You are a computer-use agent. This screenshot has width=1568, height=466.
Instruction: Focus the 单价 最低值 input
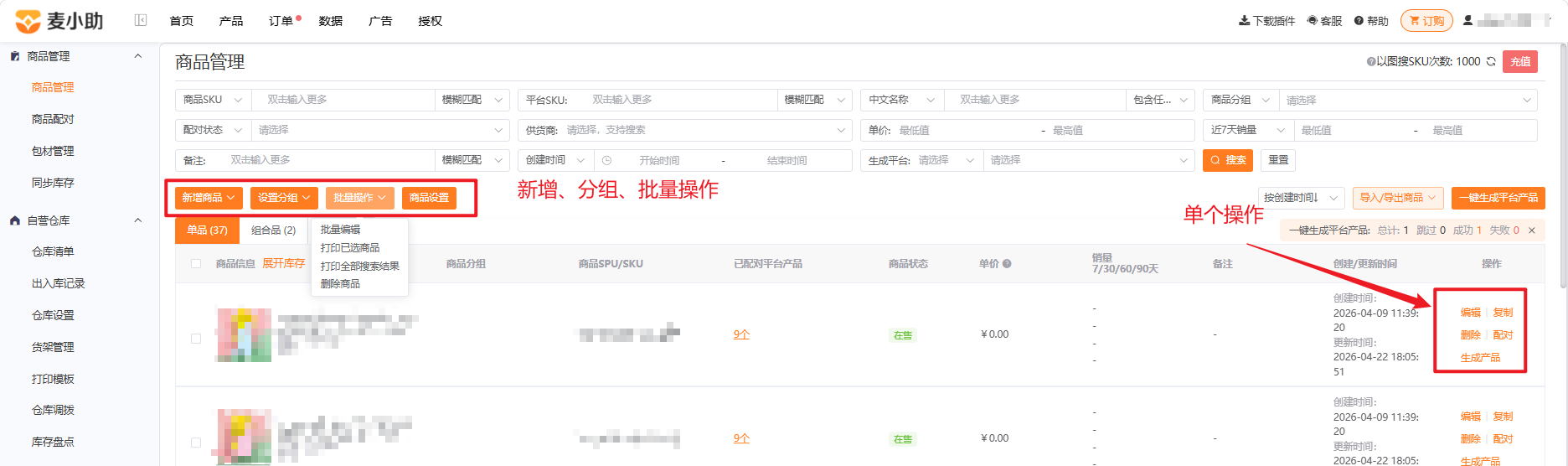click(x=965, y=130)
